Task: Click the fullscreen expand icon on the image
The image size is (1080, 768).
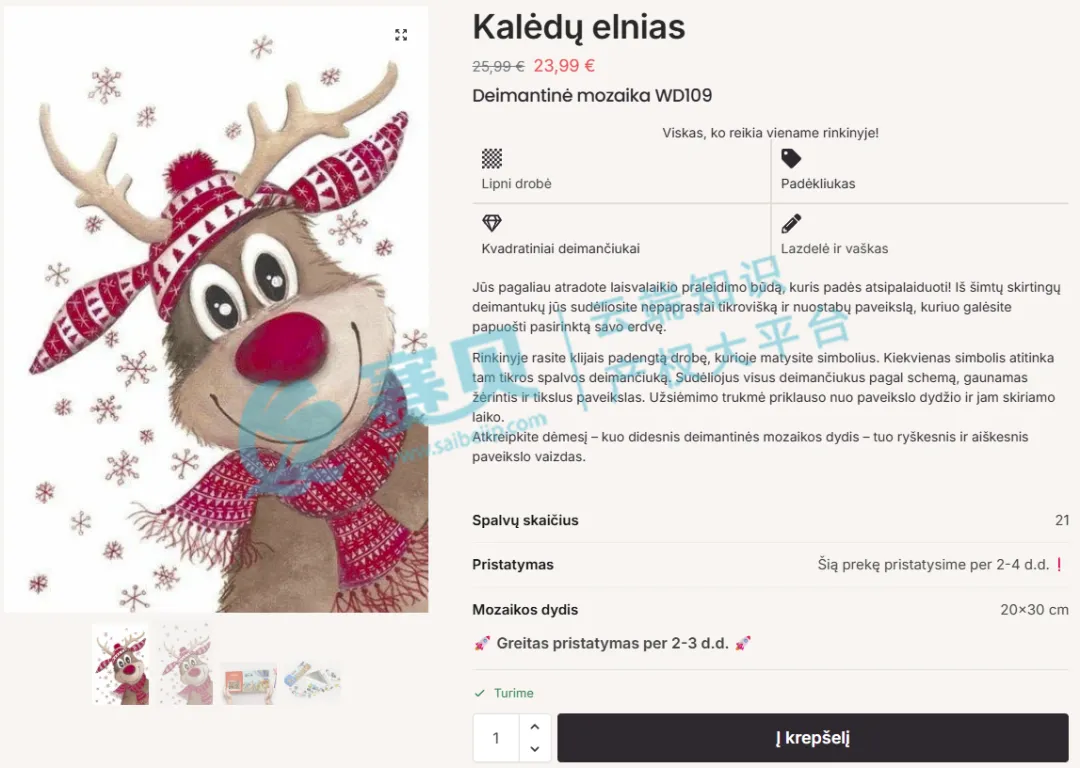Action: (401, 34)
